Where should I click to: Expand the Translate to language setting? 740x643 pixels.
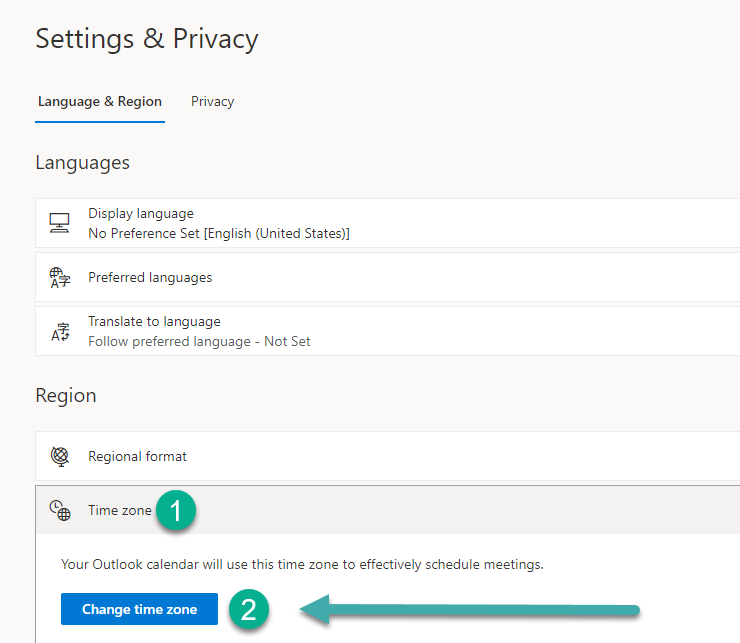(x=154, y=321)
